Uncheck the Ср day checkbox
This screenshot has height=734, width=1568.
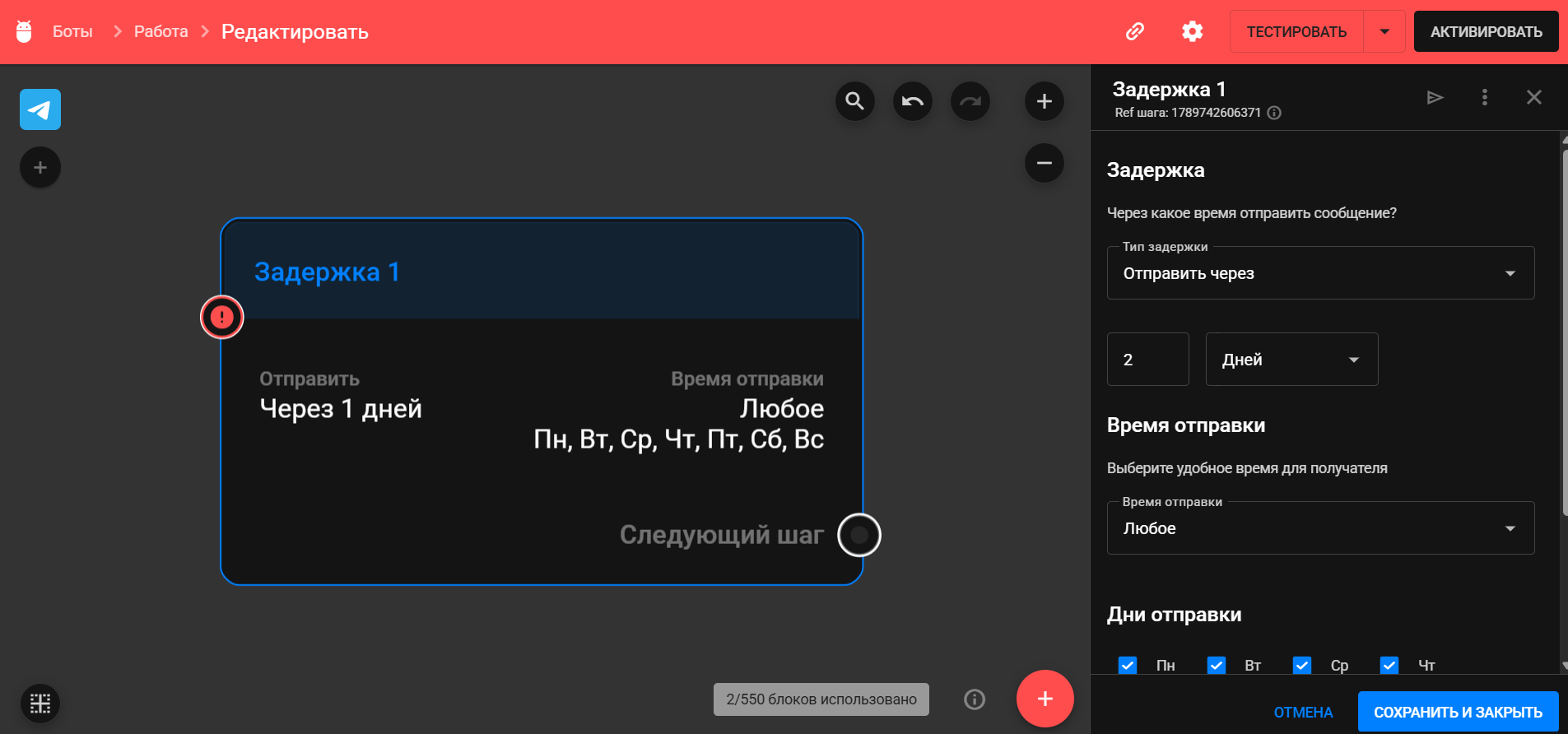(x=1302, y=665)
